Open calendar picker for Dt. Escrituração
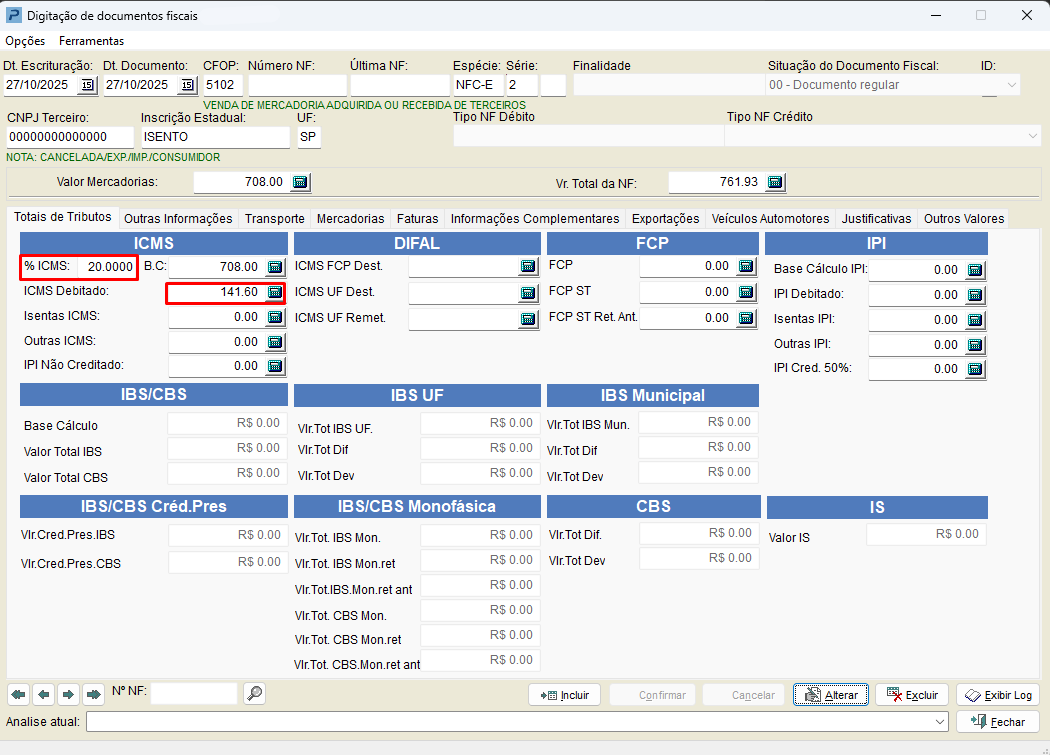The image size is (1050, 755). click(x=87, y=85)
